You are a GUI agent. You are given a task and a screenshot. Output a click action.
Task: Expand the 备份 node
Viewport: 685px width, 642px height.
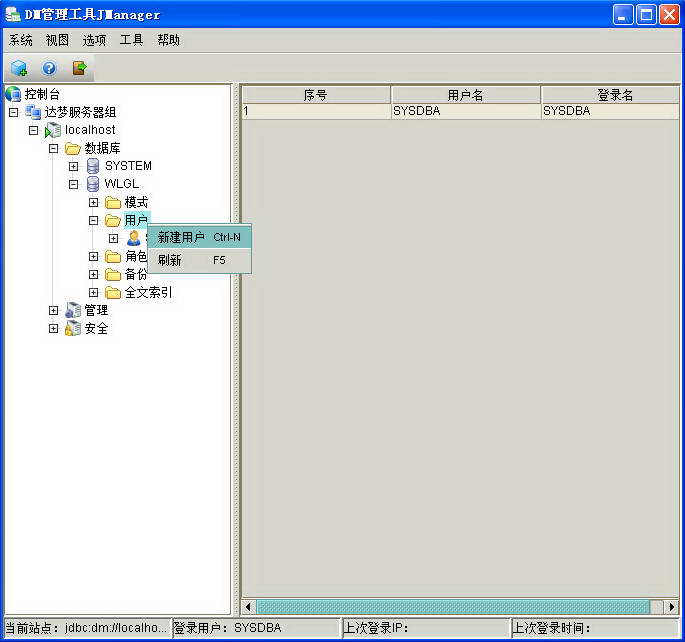(93, 274)
